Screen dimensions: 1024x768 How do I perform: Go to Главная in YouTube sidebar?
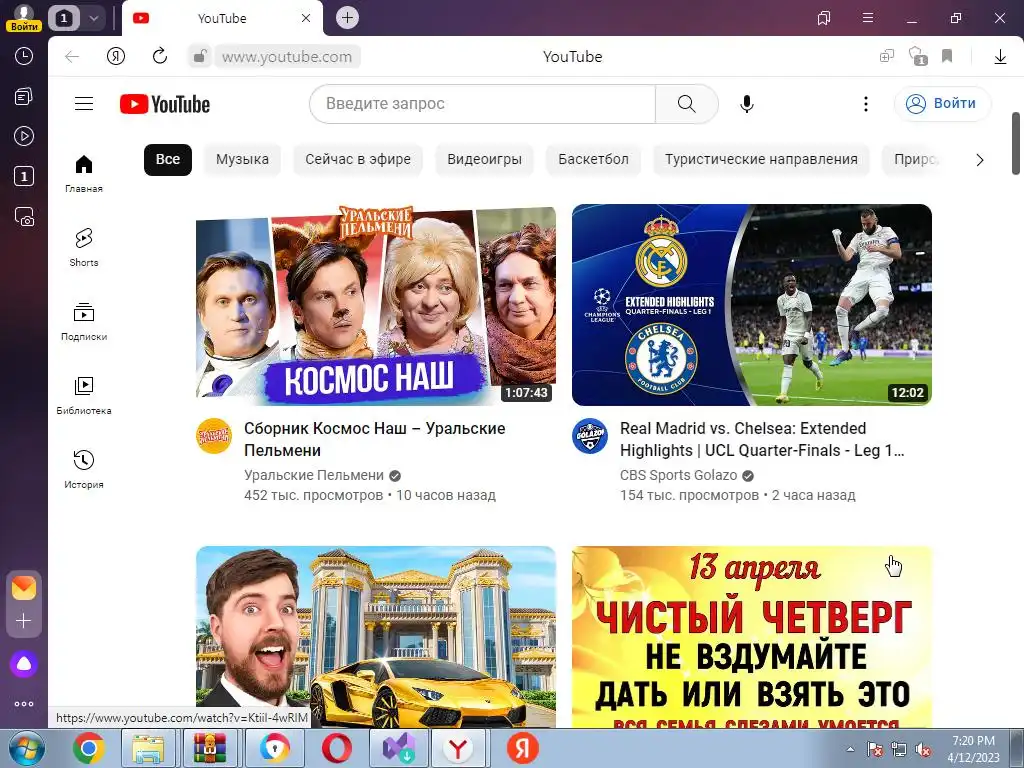coord(84,174)
